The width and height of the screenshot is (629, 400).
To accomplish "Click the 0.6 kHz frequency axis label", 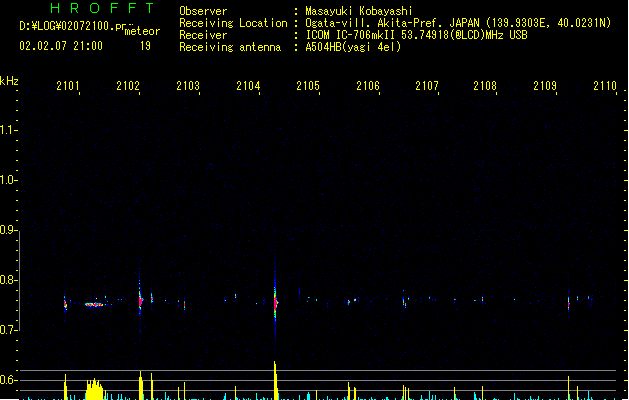I will coord(8,380).
